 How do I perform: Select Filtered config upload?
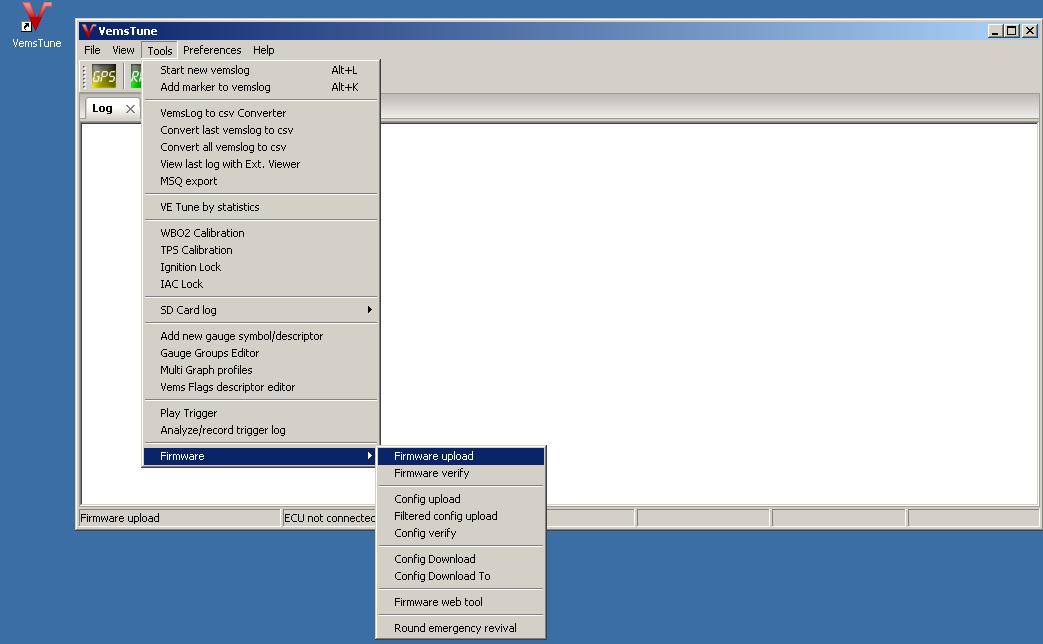(460, 516)
